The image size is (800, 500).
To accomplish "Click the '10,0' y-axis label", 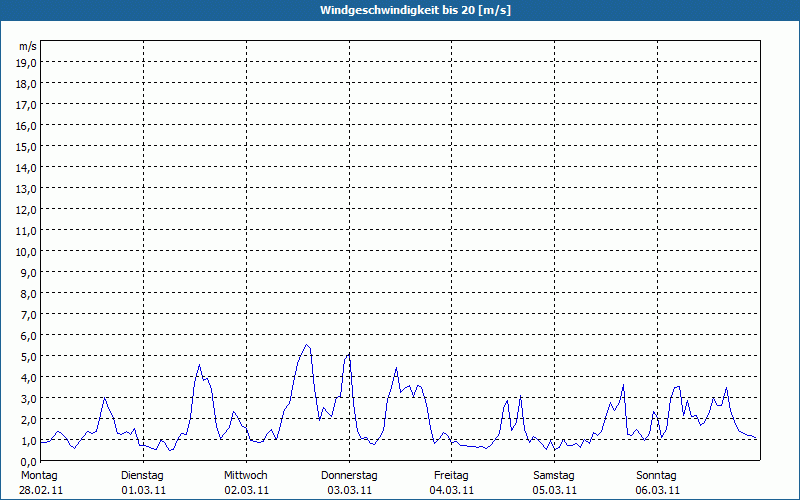I will pos(27,253).
